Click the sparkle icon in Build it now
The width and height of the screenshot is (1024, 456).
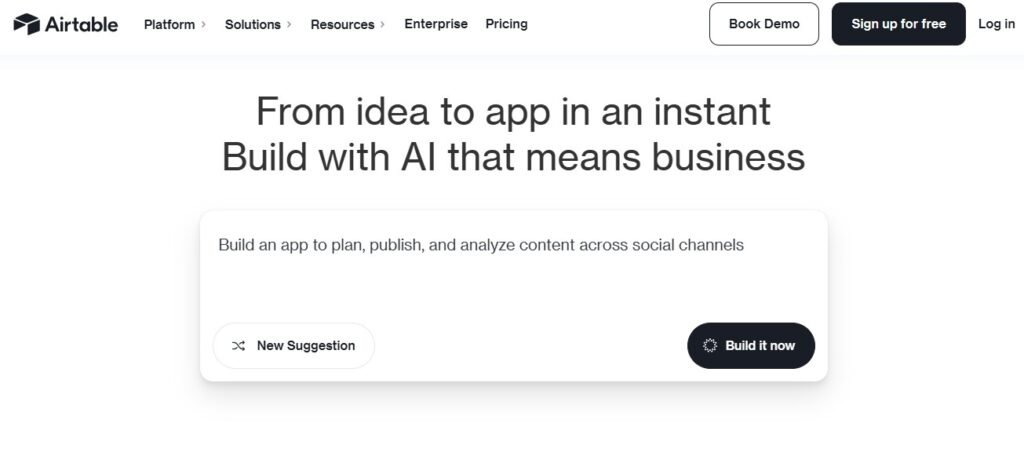click(710, 346)
